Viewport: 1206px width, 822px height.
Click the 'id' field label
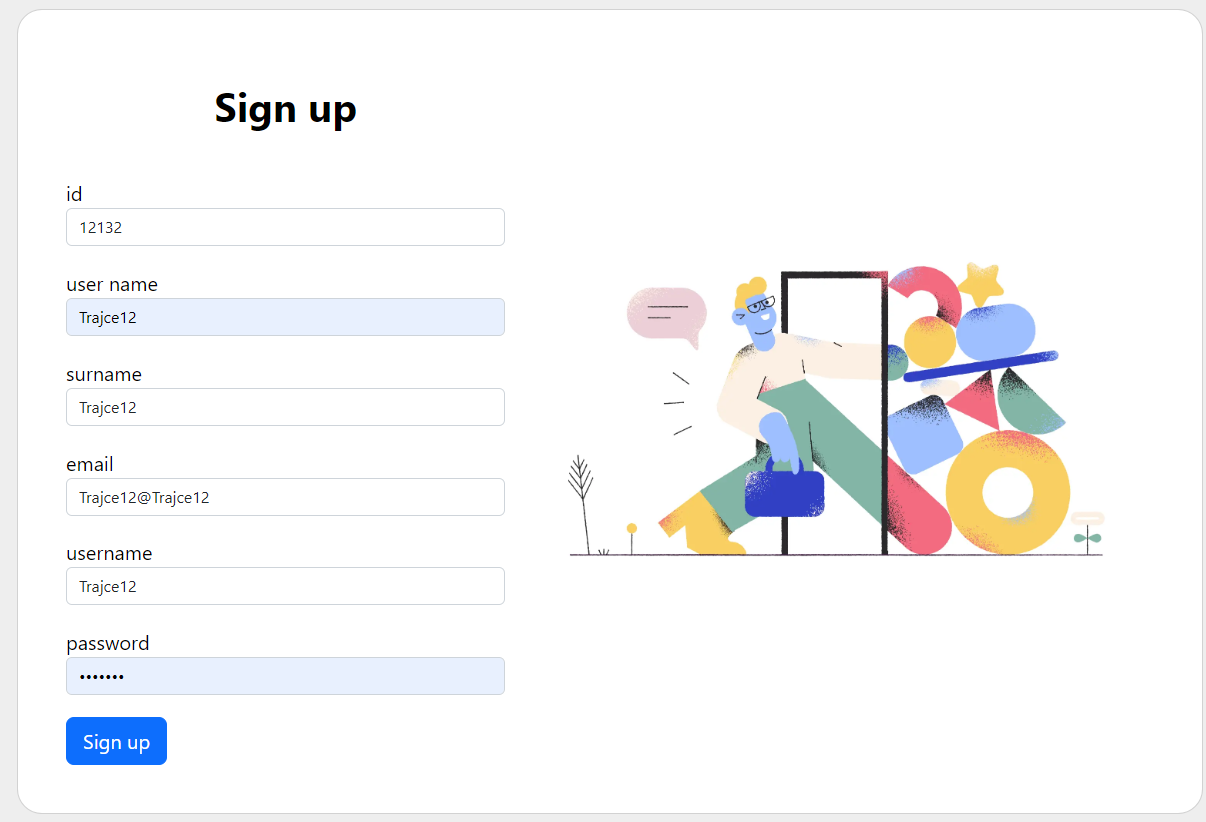click(74, 194)
